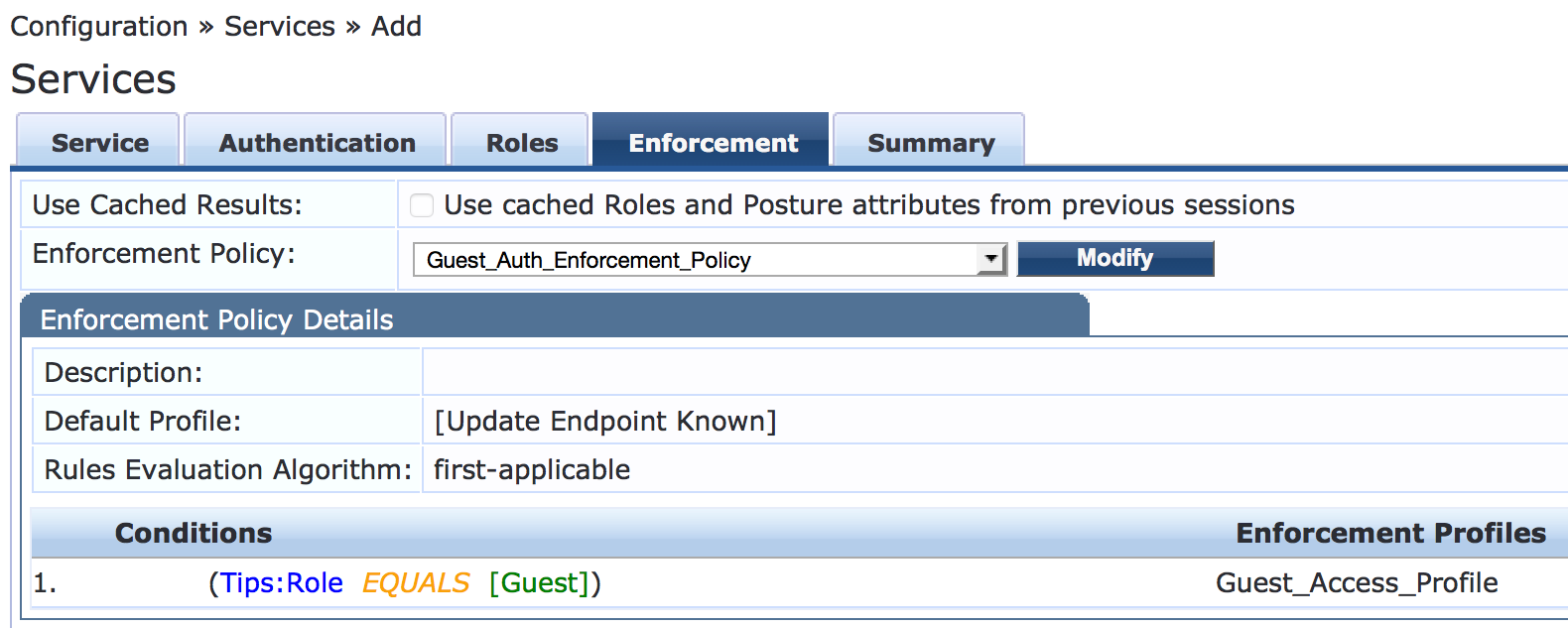Open the Authentication tab

(x=317, y=143)
